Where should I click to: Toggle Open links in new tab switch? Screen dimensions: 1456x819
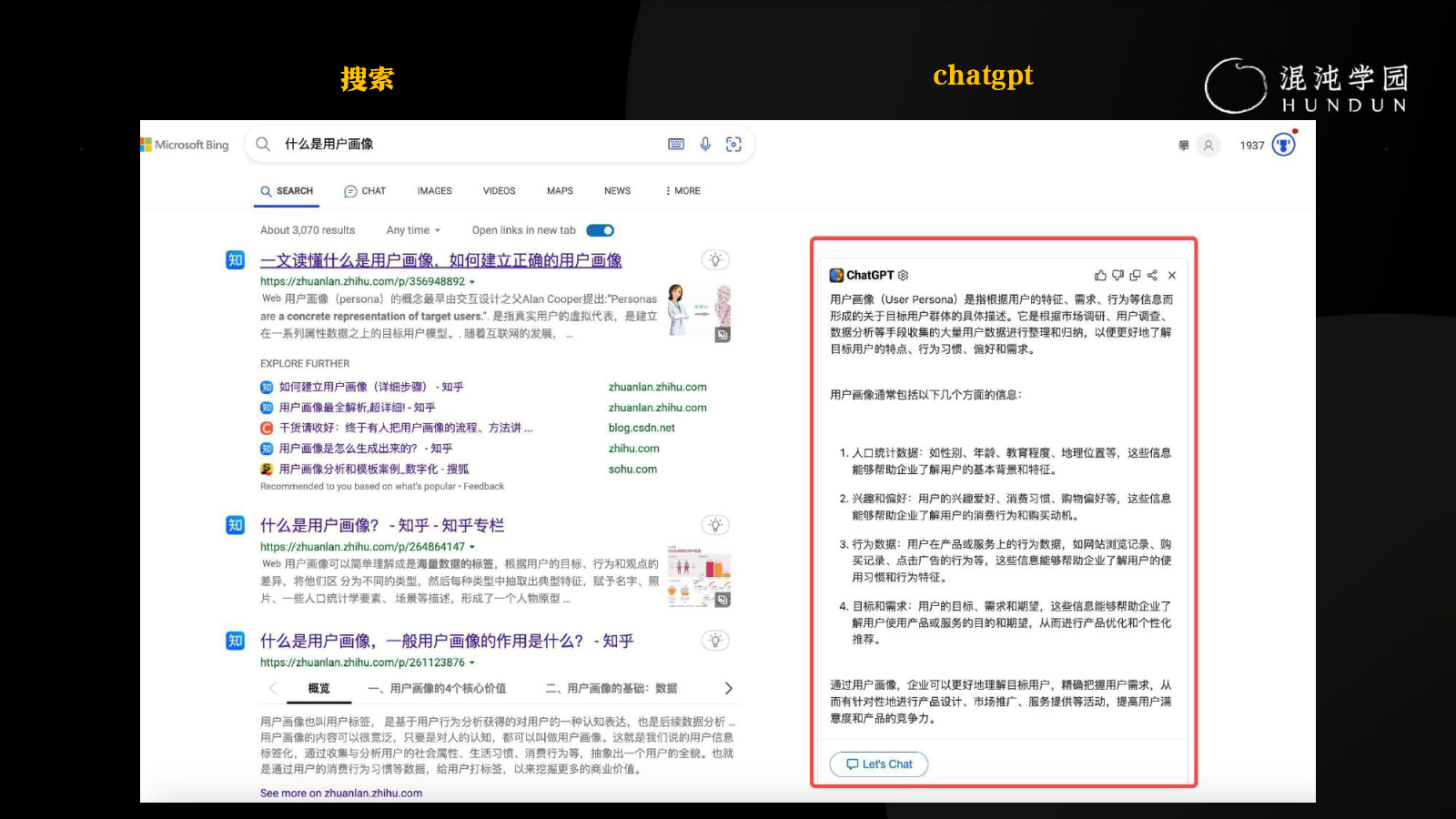tap(601, 230)
